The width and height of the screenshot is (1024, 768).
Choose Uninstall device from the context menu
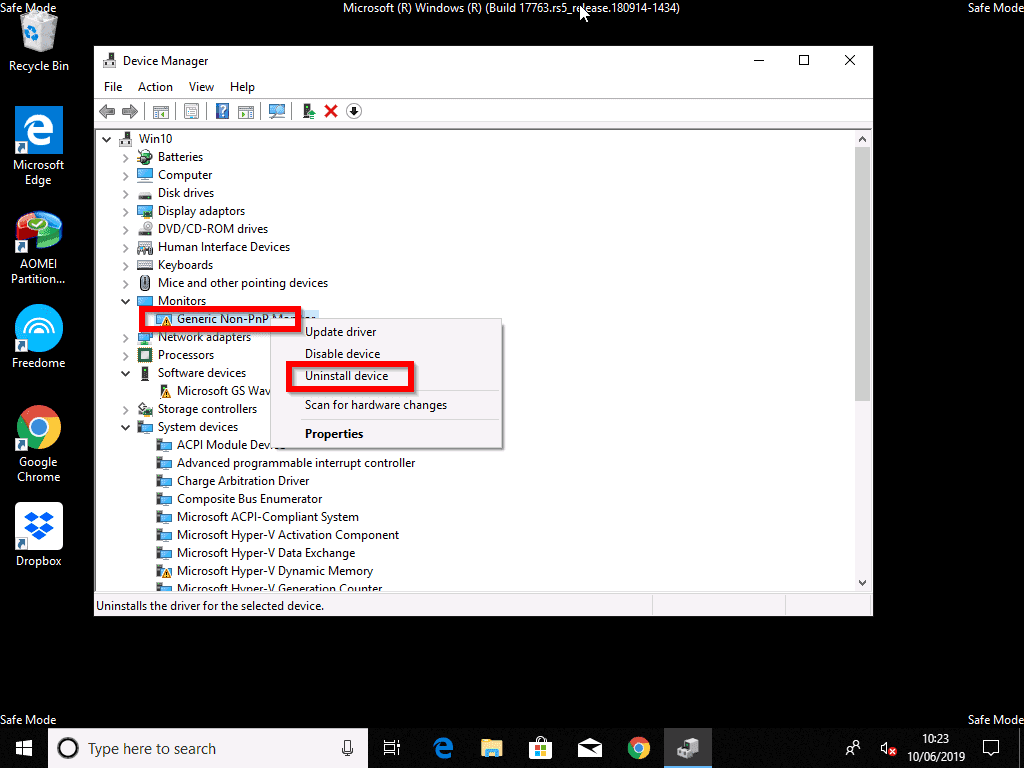[386, 376]
